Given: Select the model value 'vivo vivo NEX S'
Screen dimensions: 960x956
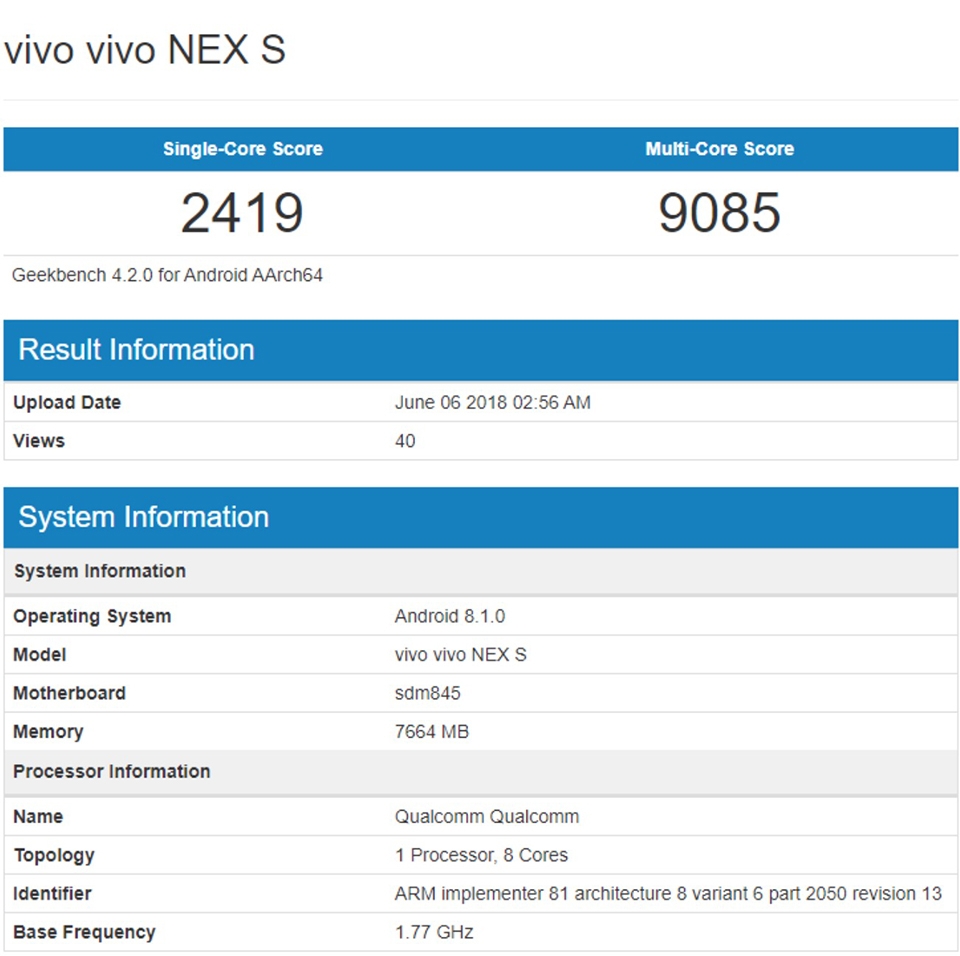Looking at the screenshot, I should 460,655.
